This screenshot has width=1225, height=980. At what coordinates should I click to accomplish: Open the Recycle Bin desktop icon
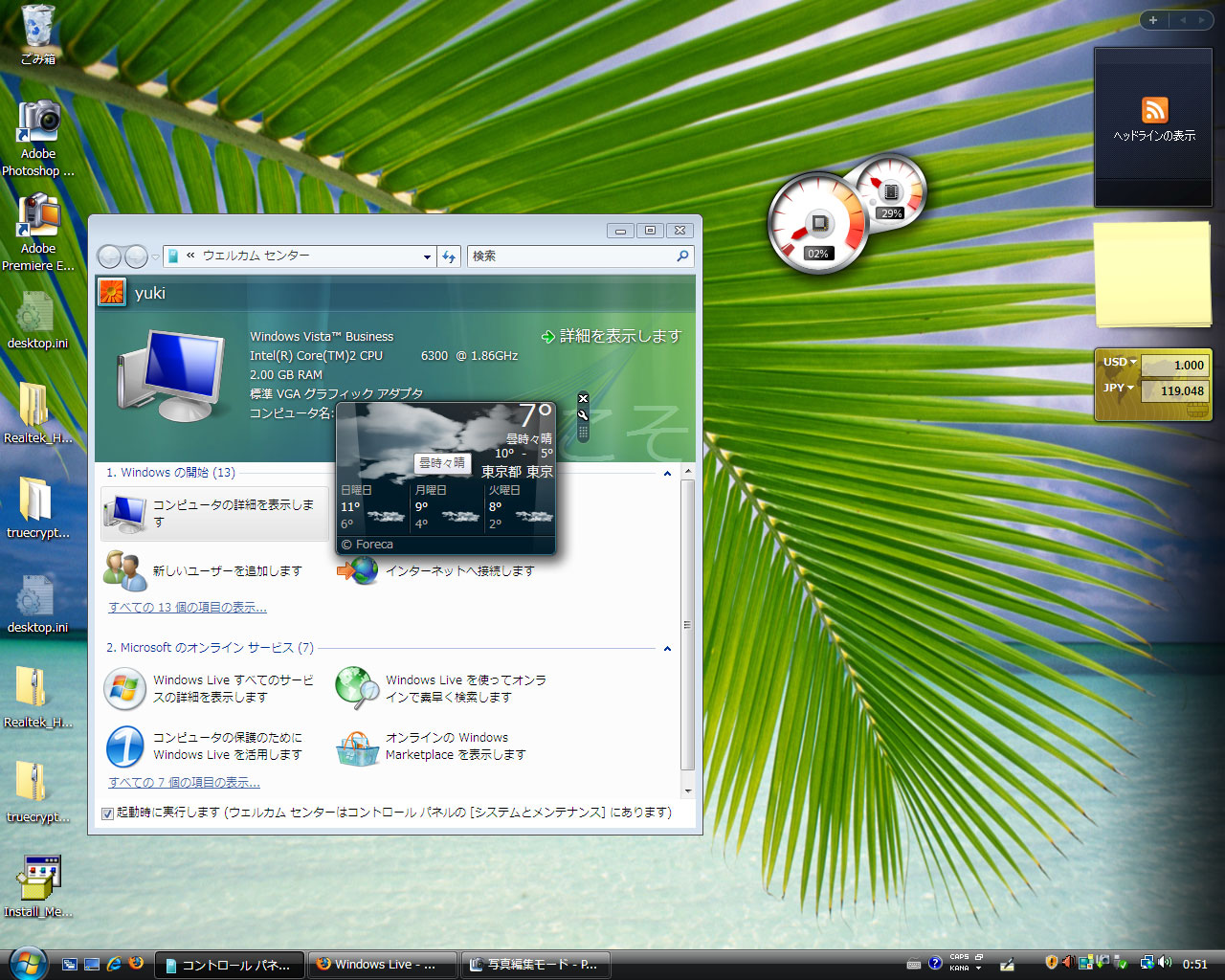tap(38, 33)
